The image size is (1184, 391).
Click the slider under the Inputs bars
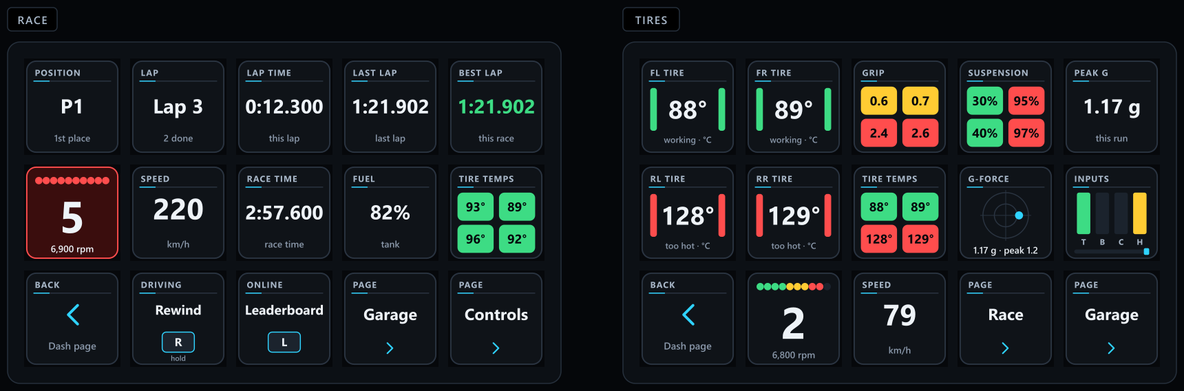(x=1111, y=251)
